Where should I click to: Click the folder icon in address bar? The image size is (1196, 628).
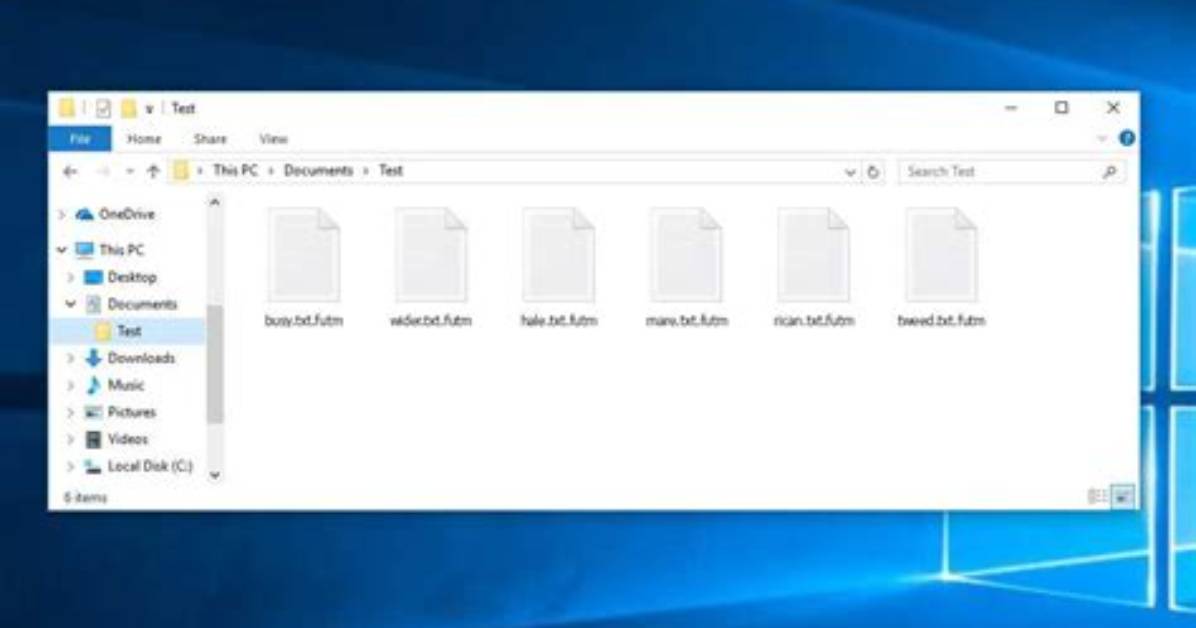[x=180, y=171]
